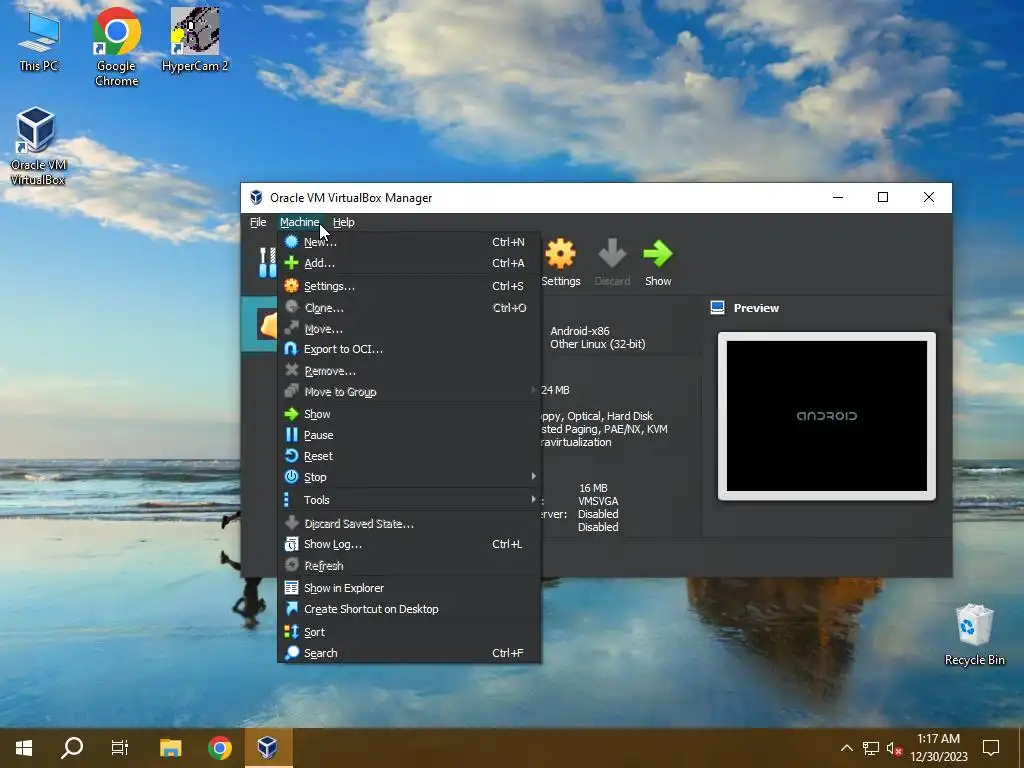Image resolution: width=1024 pixels, height=768 pixels.
Task: Open the Oracle VM VirtualBox desktop shortcut
Action: click(x=37, y=146)
